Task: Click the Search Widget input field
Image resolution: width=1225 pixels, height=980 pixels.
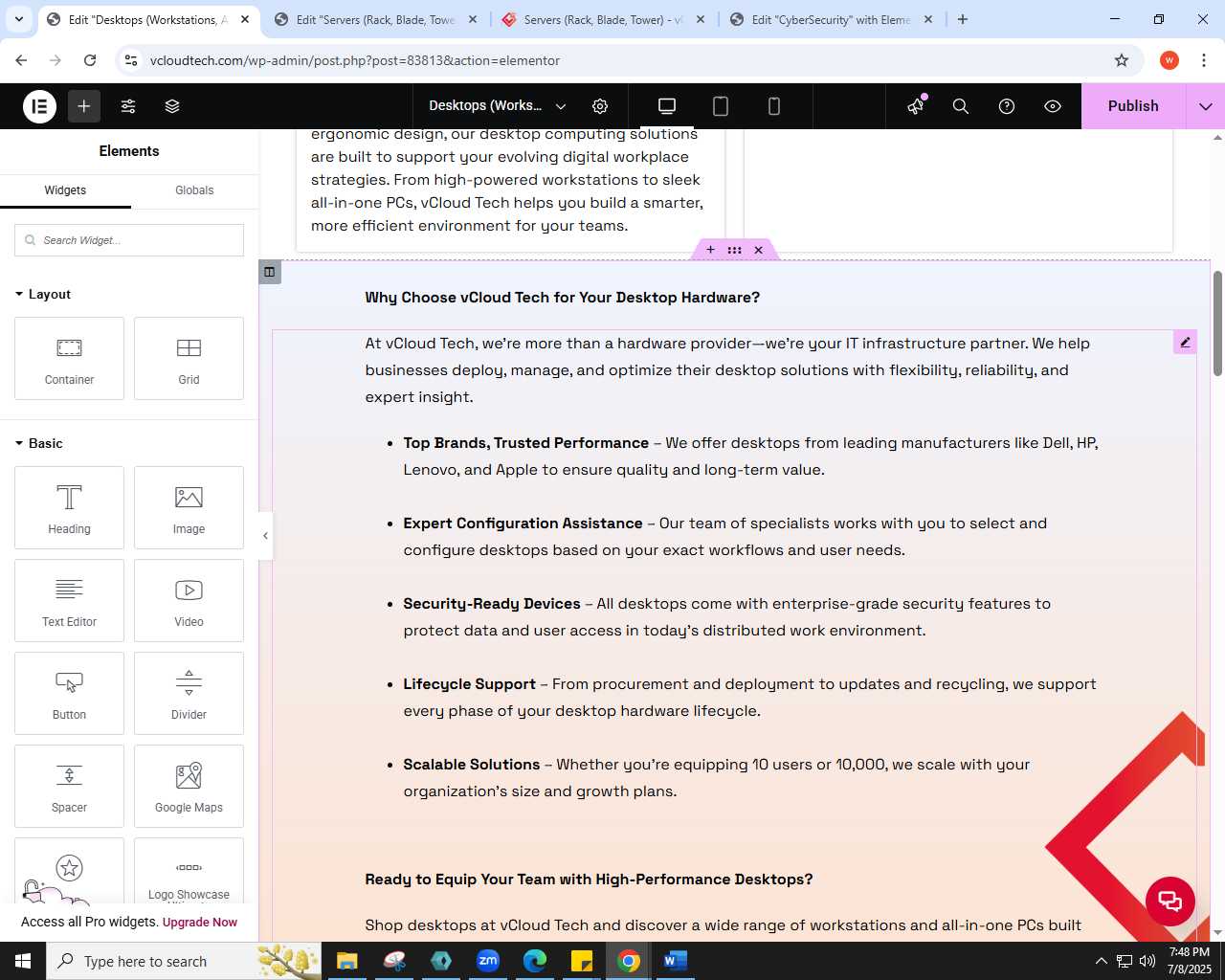Action: tap(129, 240)
